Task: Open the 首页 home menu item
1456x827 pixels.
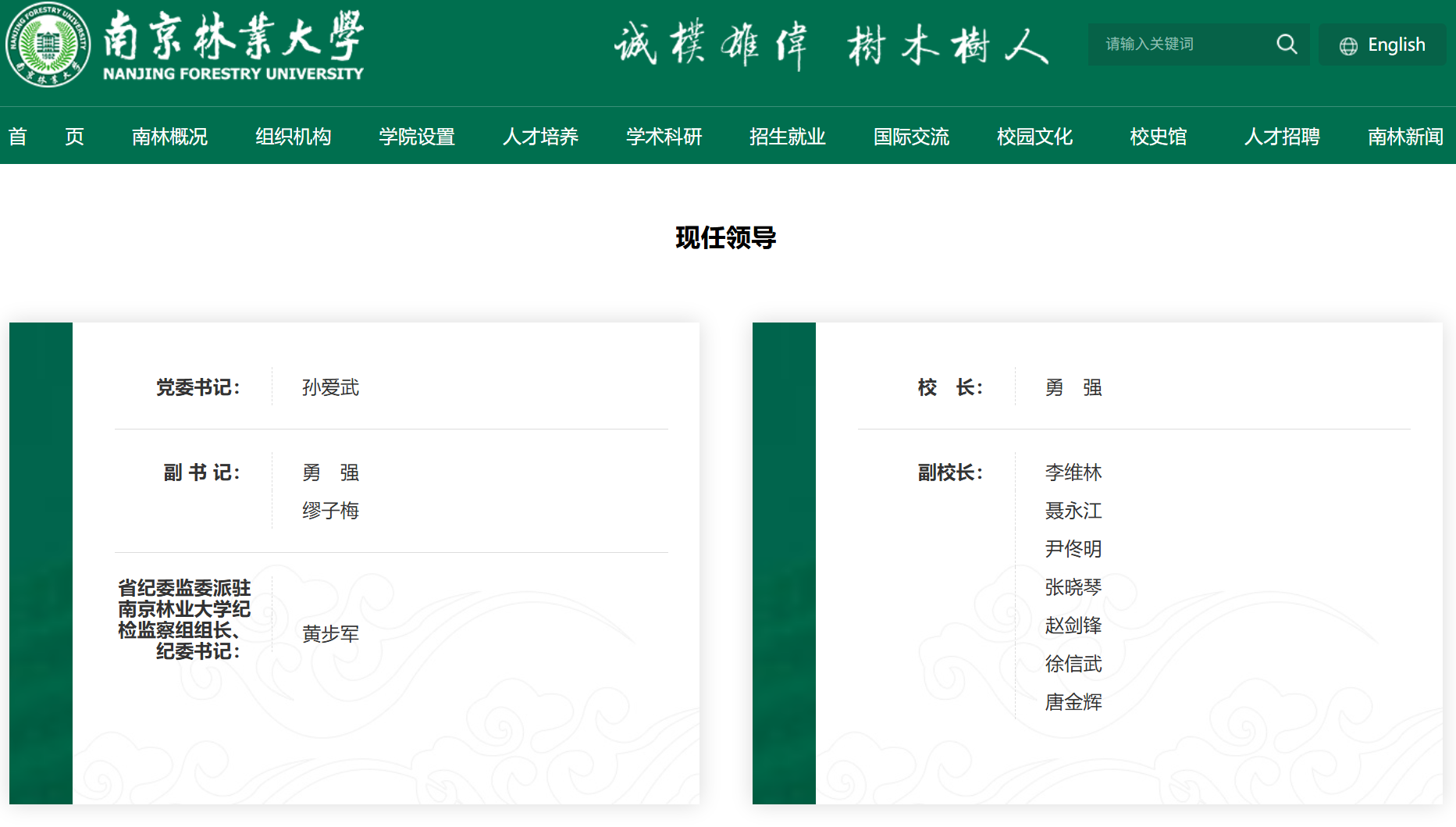Action: coord(46,137)
